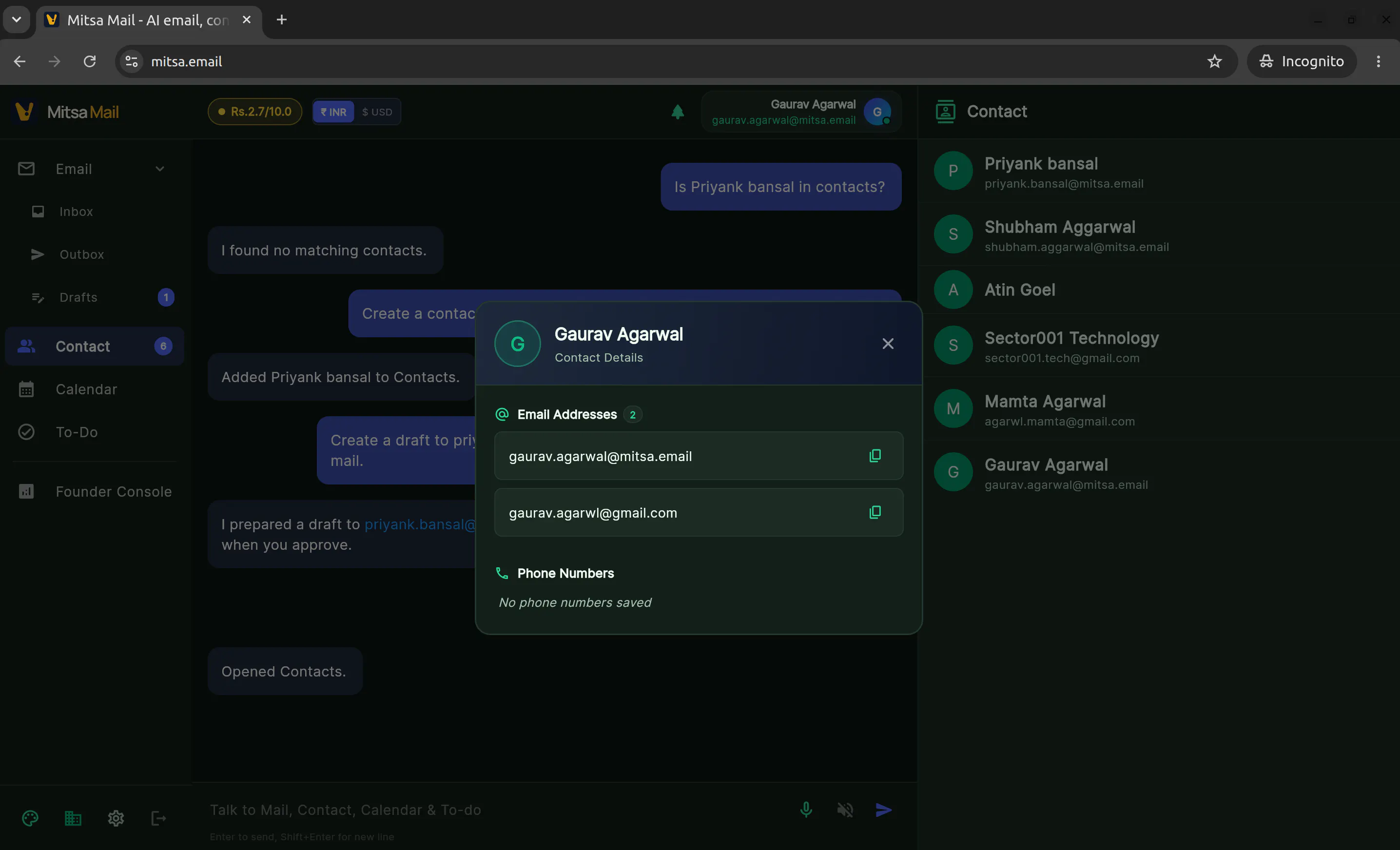Select the Sector001 Technology contact
This screenshot has height=850, width=1400.
[x=1159, y=345]
